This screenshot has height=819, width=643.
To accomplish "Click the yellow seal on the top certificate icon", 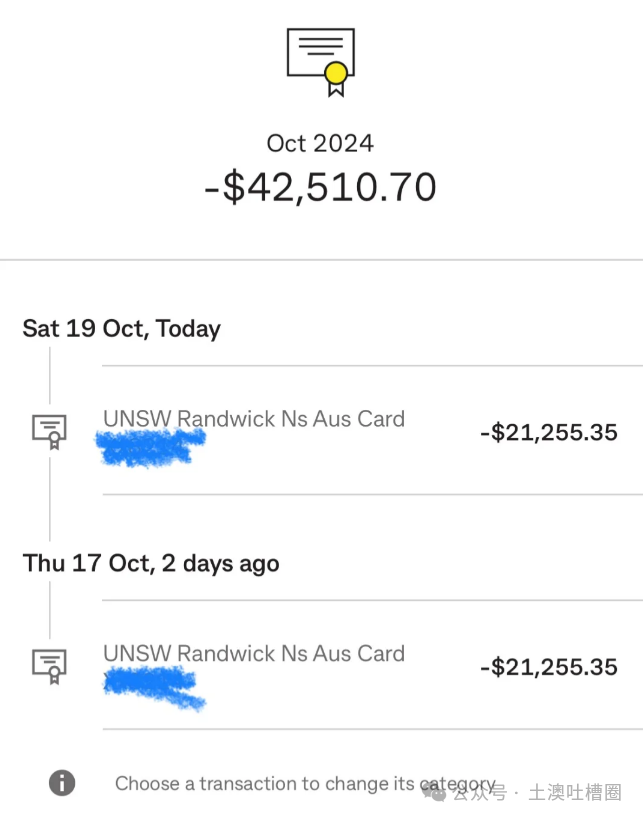I will [336, 72].
